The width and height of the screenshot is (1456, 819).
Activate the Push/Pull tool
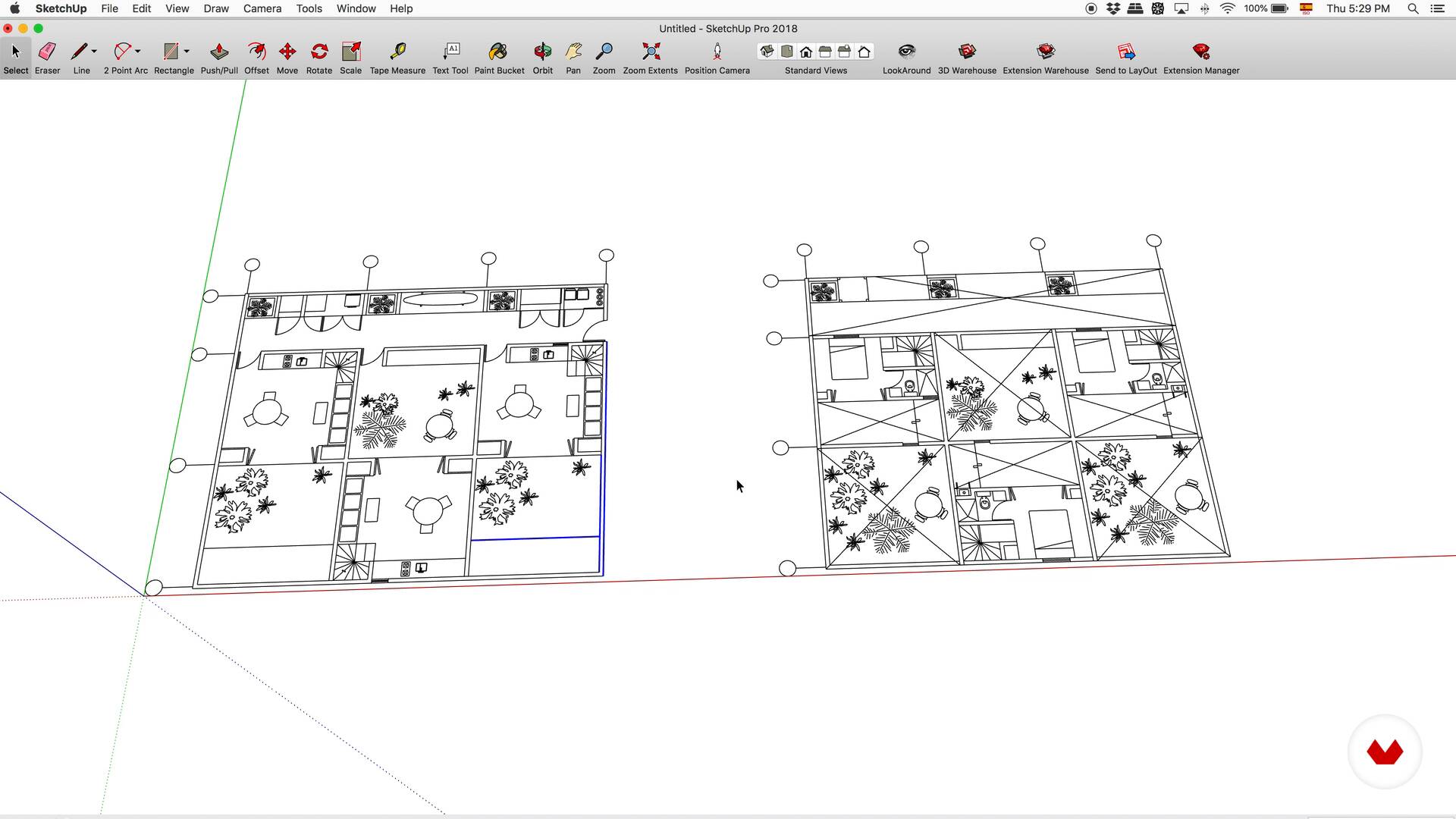pyautogui.click(x=219, y=52)
